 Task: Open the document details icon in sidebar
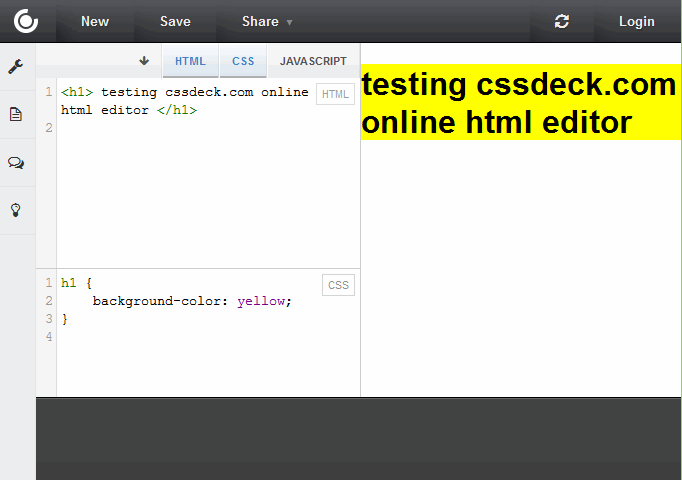tap(16, 114)
